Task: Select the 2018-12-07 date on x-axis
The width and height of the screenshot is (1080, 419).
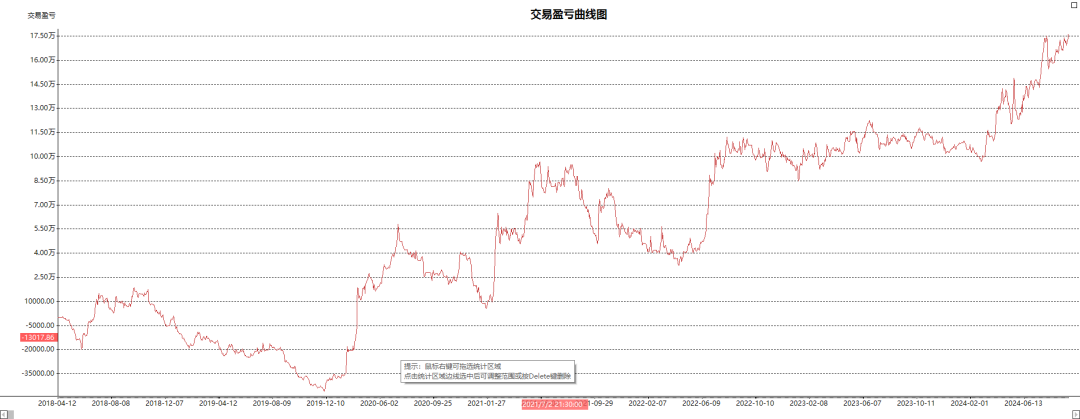Action: click(x=164, y=403)
